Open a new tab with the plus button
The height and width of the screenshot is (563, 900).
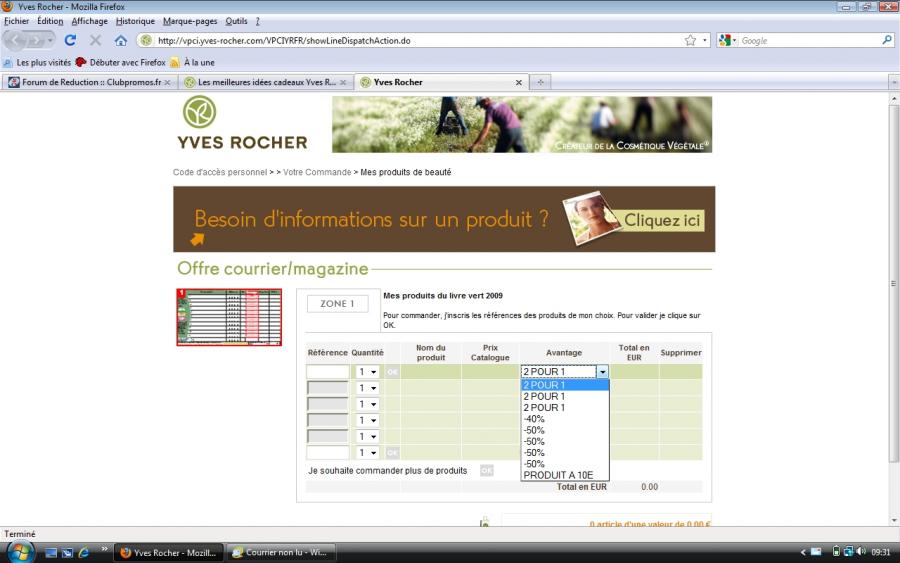point(541,82)
